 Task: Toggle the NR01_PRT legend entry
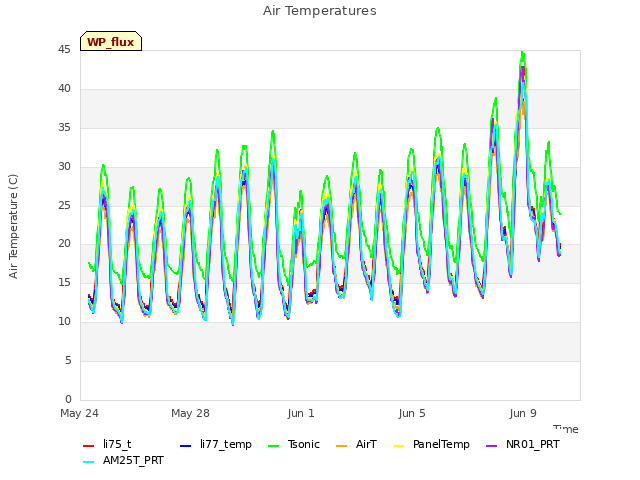pyautogui.click(x=522, y=444)
